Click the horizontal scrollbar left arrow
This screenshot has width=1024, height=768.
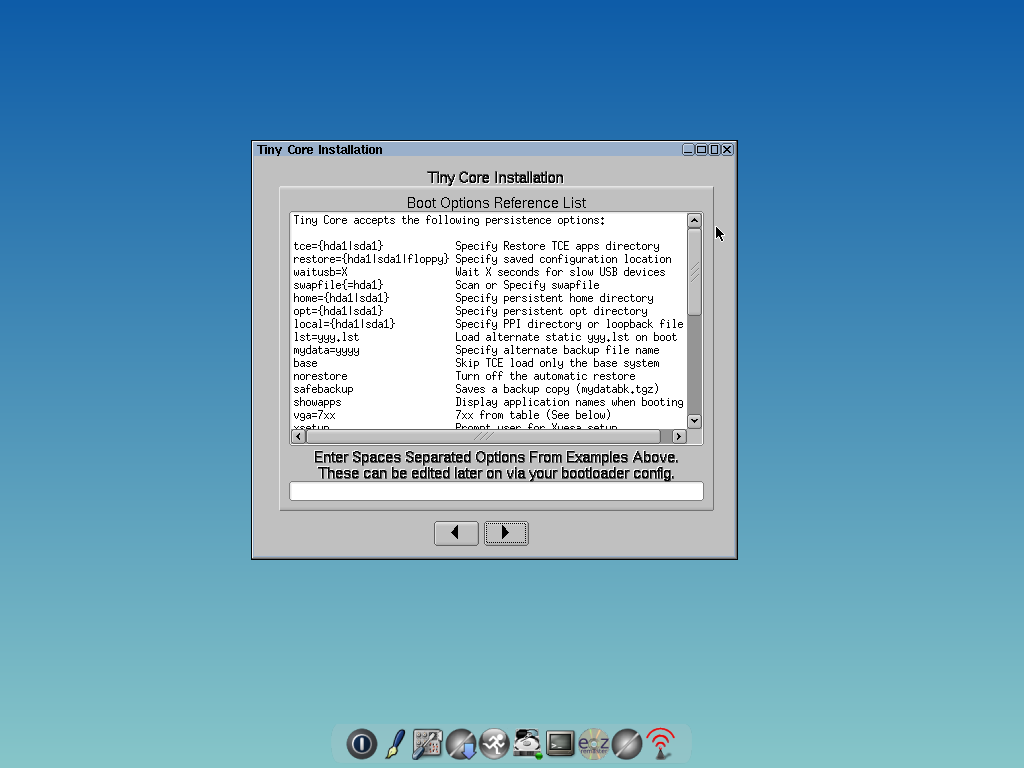[x=296, y=436]
